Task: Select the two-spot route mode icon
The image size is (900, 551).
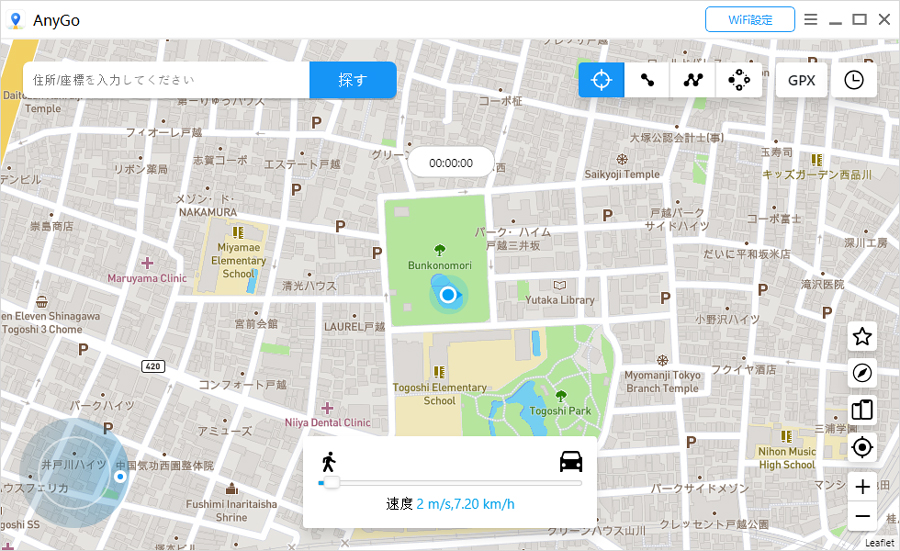Action: pos(647,80)
